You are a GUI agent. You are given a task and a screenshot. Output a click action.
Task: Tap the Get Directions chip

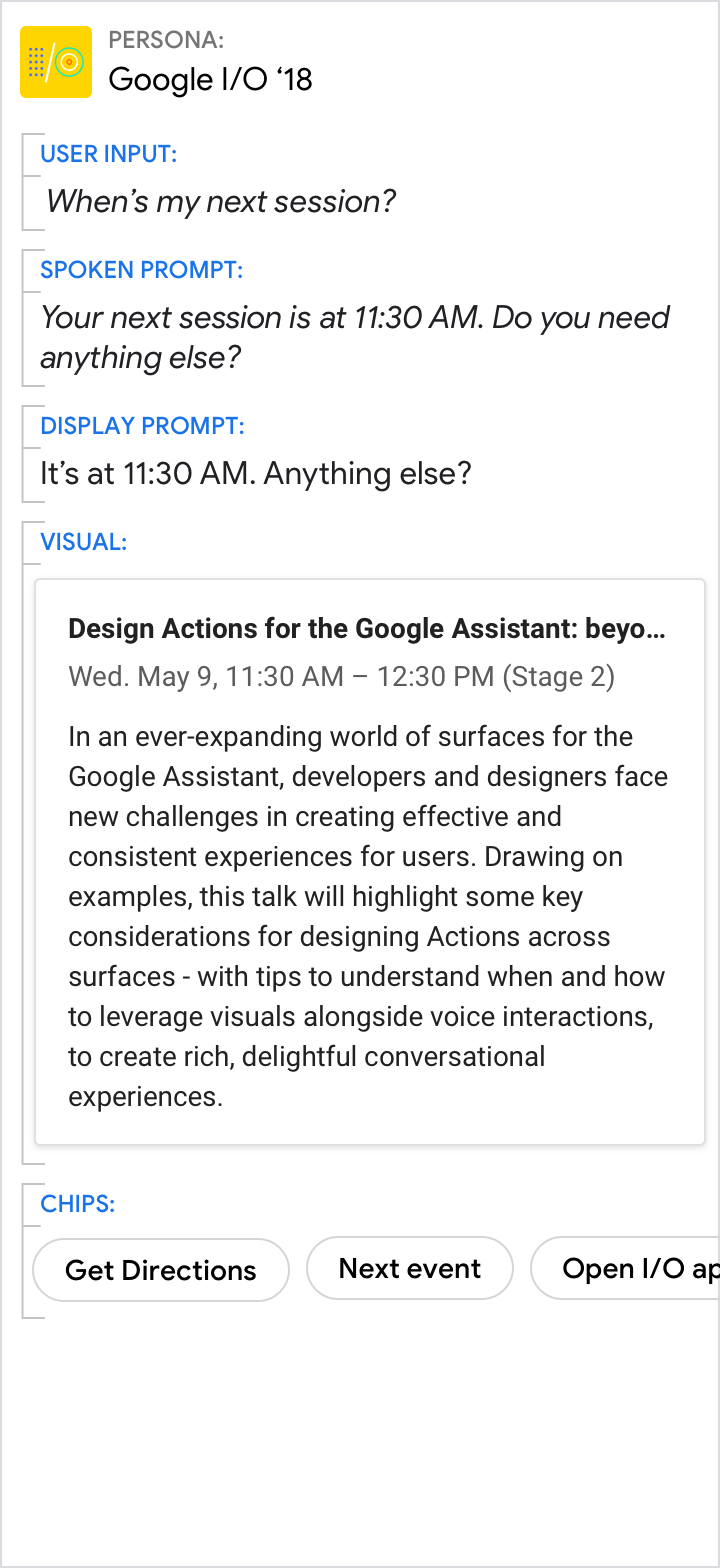point(161,1270)
